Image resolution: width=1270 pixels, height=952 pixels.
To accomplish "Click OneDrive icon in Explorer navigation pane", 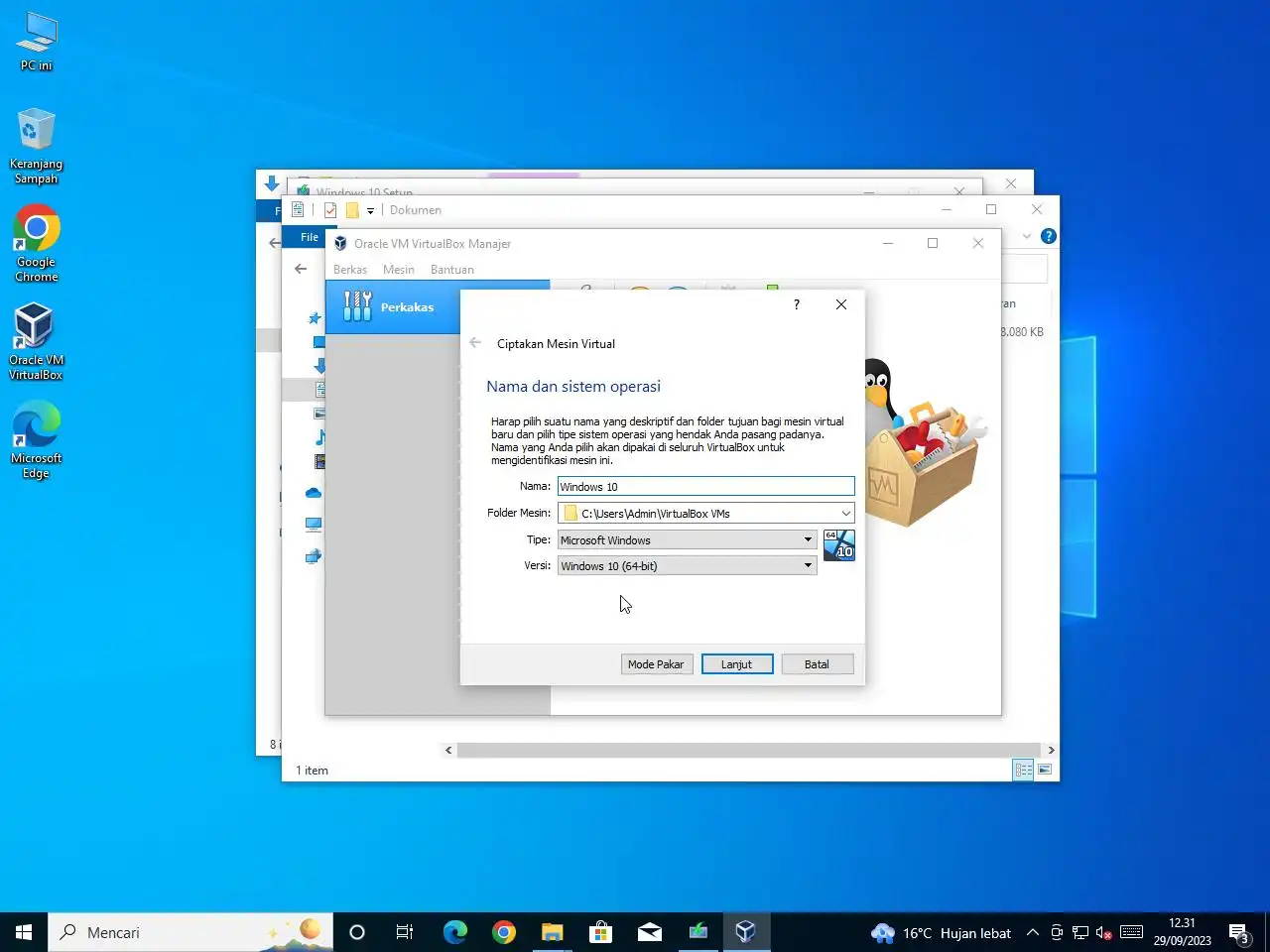I will pyautogui.click(x=314, y=493).
